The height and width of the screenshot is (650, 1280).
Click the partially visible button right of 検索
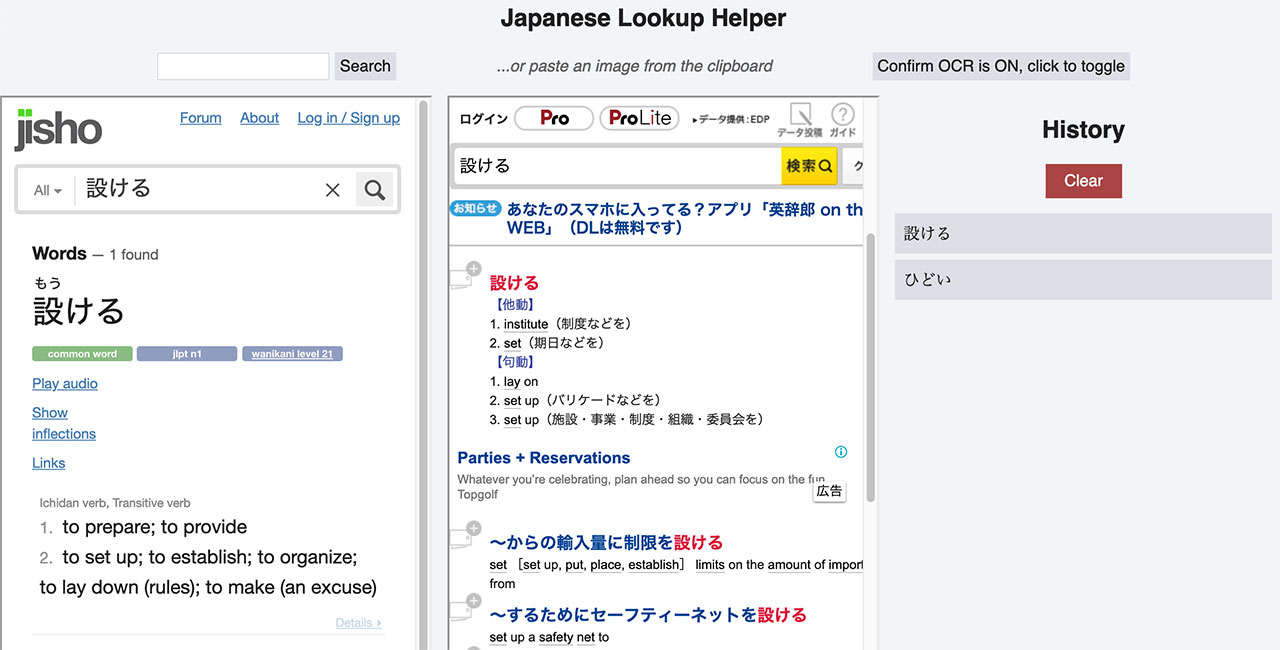(x=853, y=166)
